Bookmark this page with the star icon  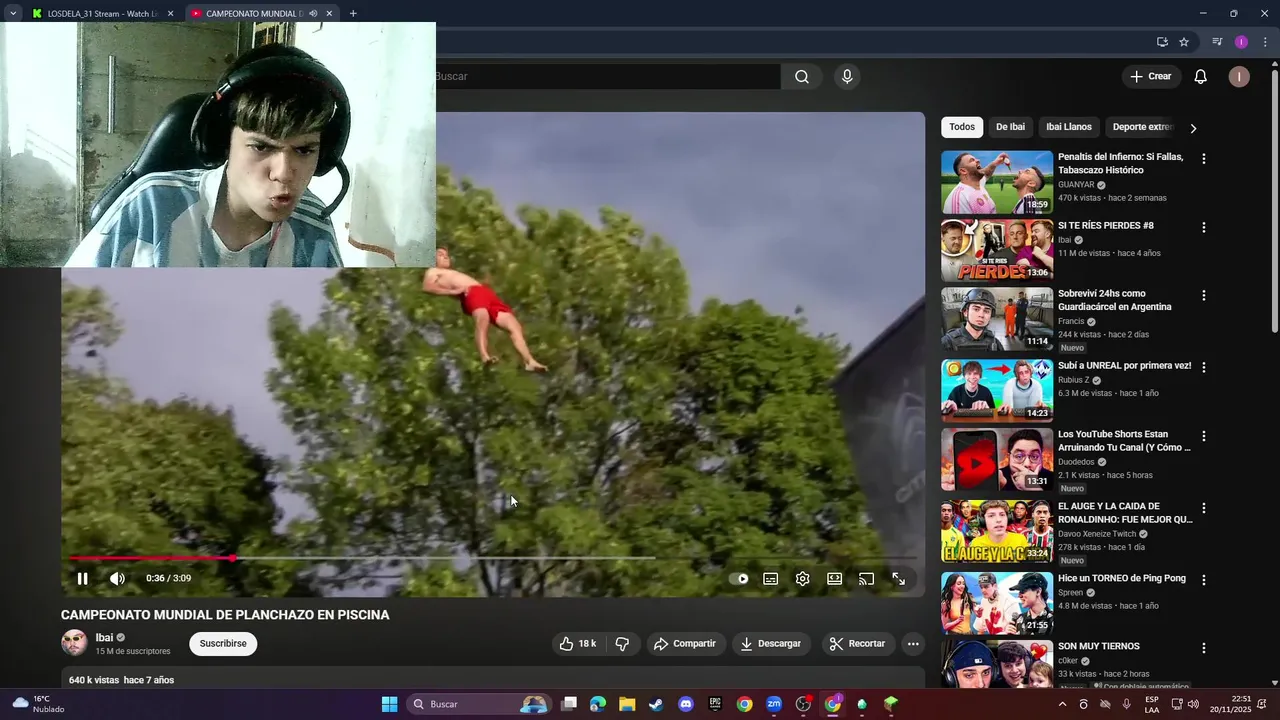tap(1184, 42)
